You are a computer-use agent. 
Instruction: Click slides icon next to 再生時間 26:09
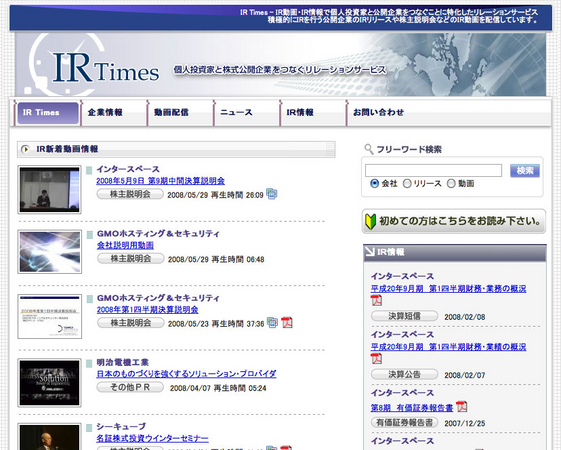(272, 194)
